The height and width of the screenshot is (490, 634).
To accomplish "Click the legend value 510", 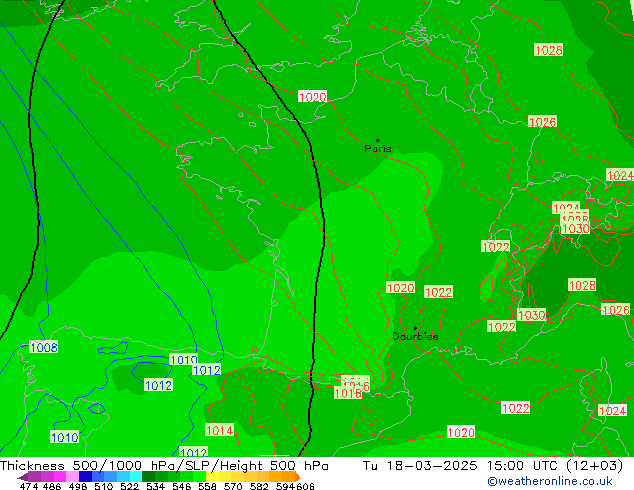I will click(x=104, y=486).
